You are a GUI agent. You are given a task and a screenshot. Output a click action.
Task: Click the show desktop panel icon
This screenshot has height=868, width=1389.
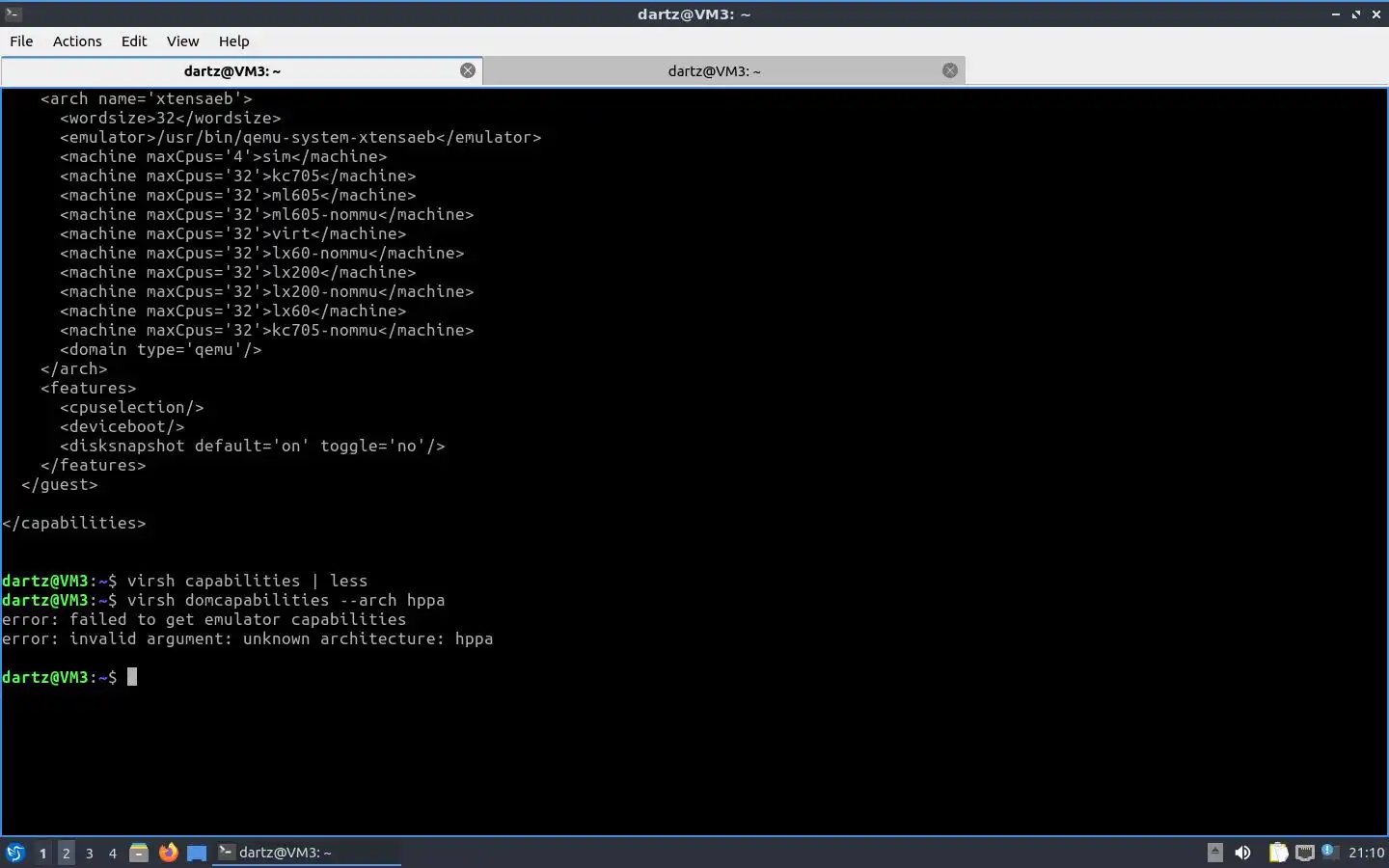coord(197,853)
